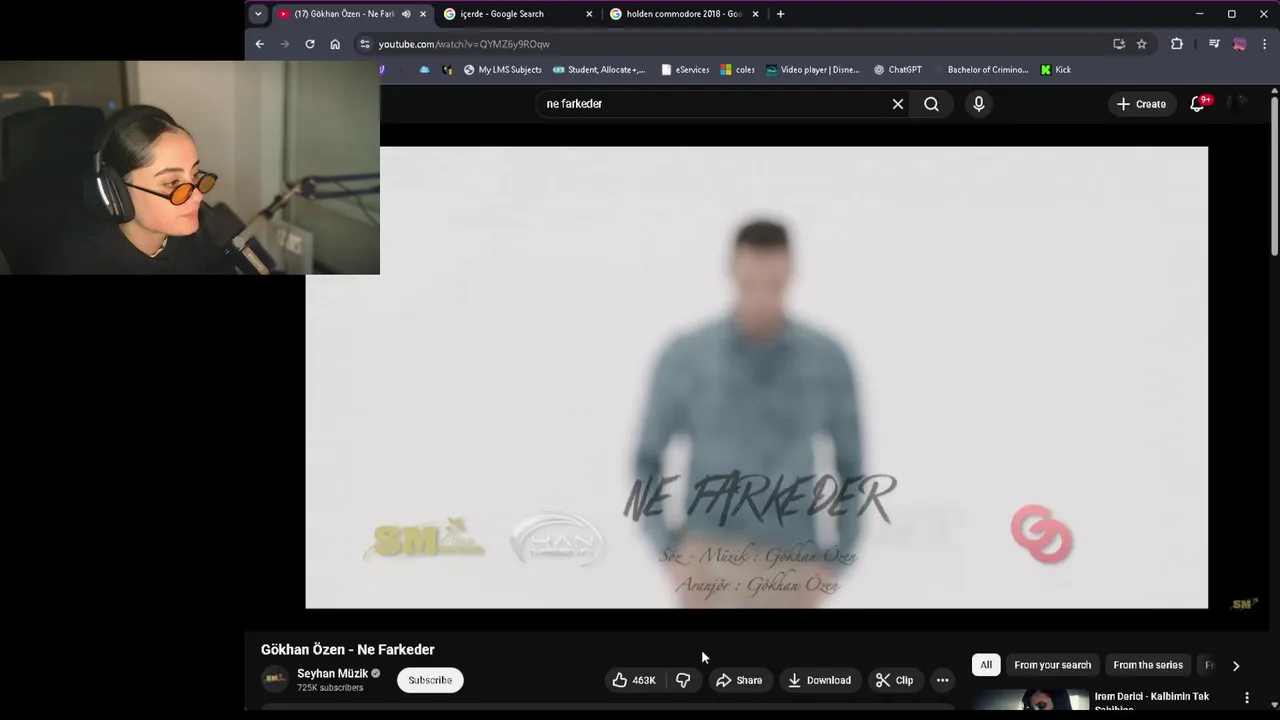Viewport: 1280px width, 720px height.
Task: Close the Gökhan Özen YouTube tab
Action: click(423, 14)
